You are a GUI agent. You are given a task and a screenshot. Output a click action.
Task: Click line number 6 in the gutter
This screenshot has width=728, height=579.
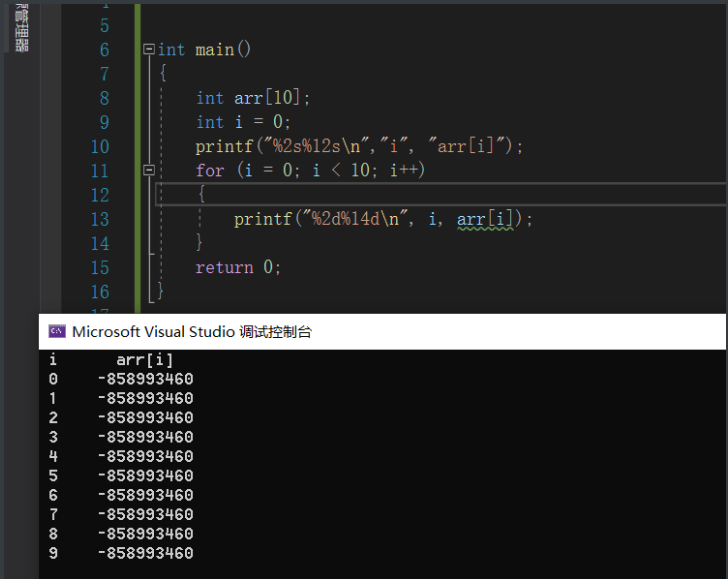tap(104, 50)
